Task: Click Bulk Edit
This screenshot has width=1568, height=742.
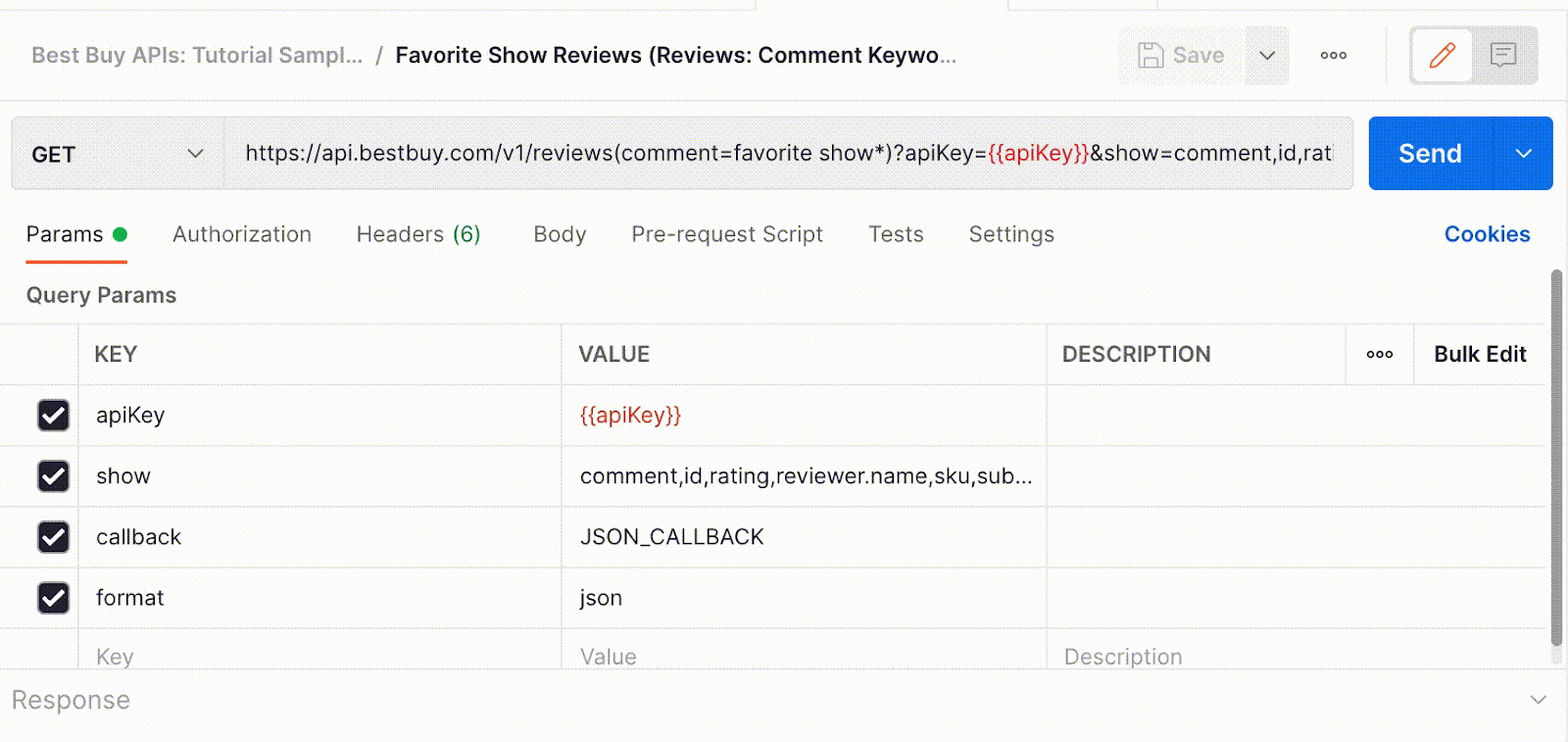Action: (1480, 354)
